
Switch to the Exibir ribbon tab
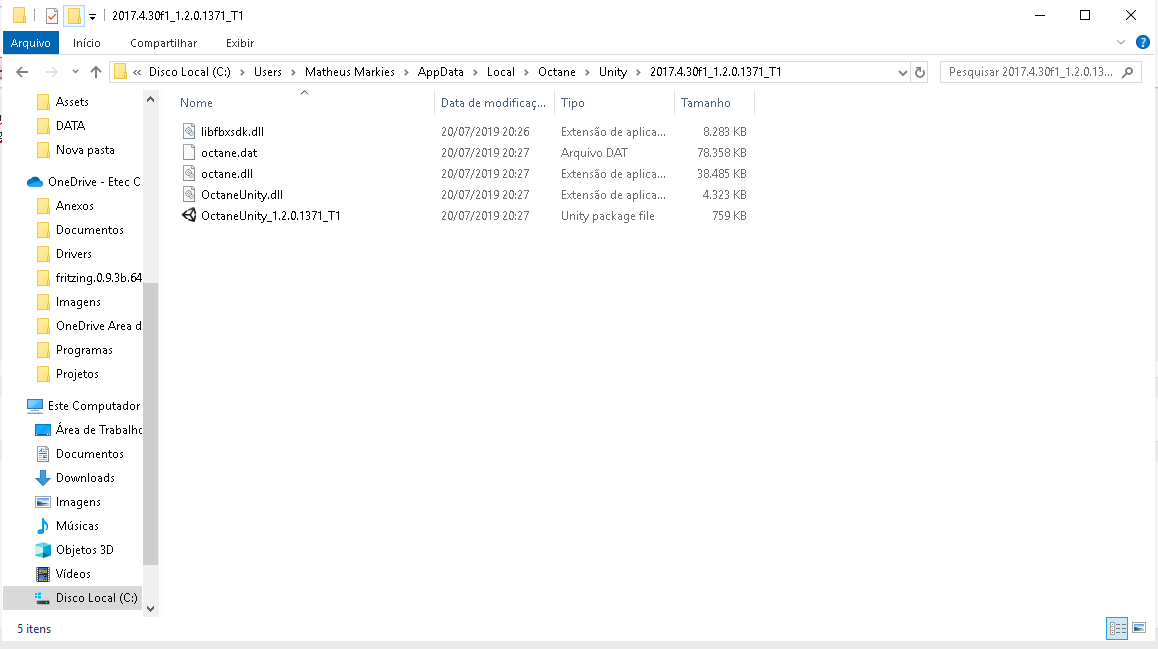[240, 43]
